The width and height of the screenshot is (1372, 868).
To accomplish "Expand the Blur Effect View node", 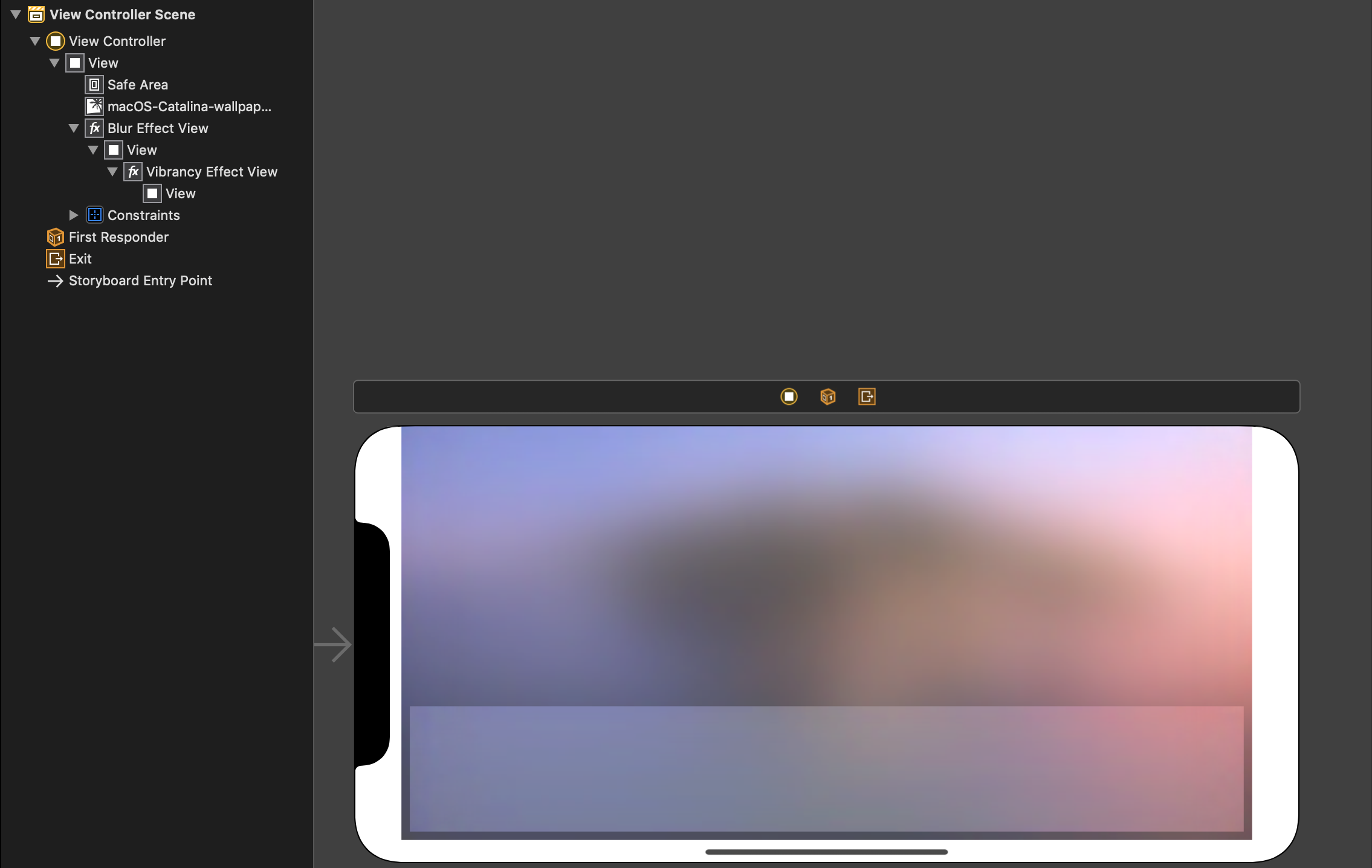I will click(72, 128).
